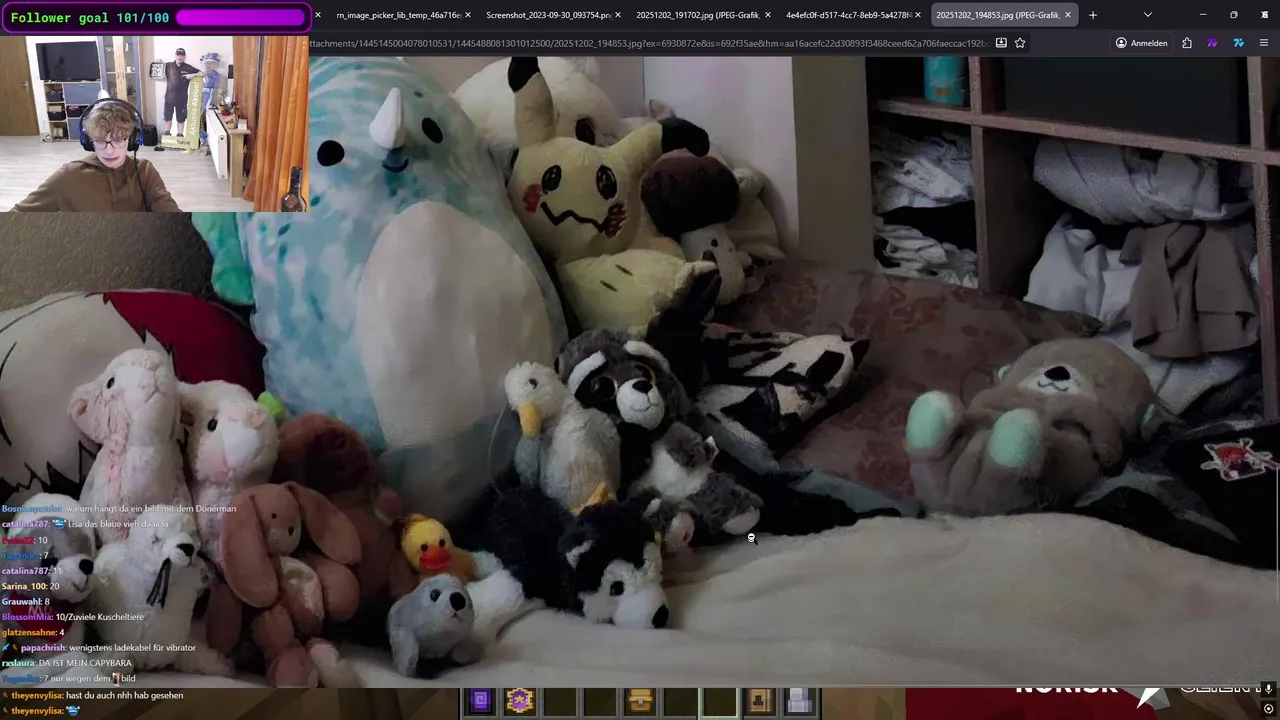The image size is (1280, 720).
Task: Bookmark this page with the star icon
Action: point(1020,43)
